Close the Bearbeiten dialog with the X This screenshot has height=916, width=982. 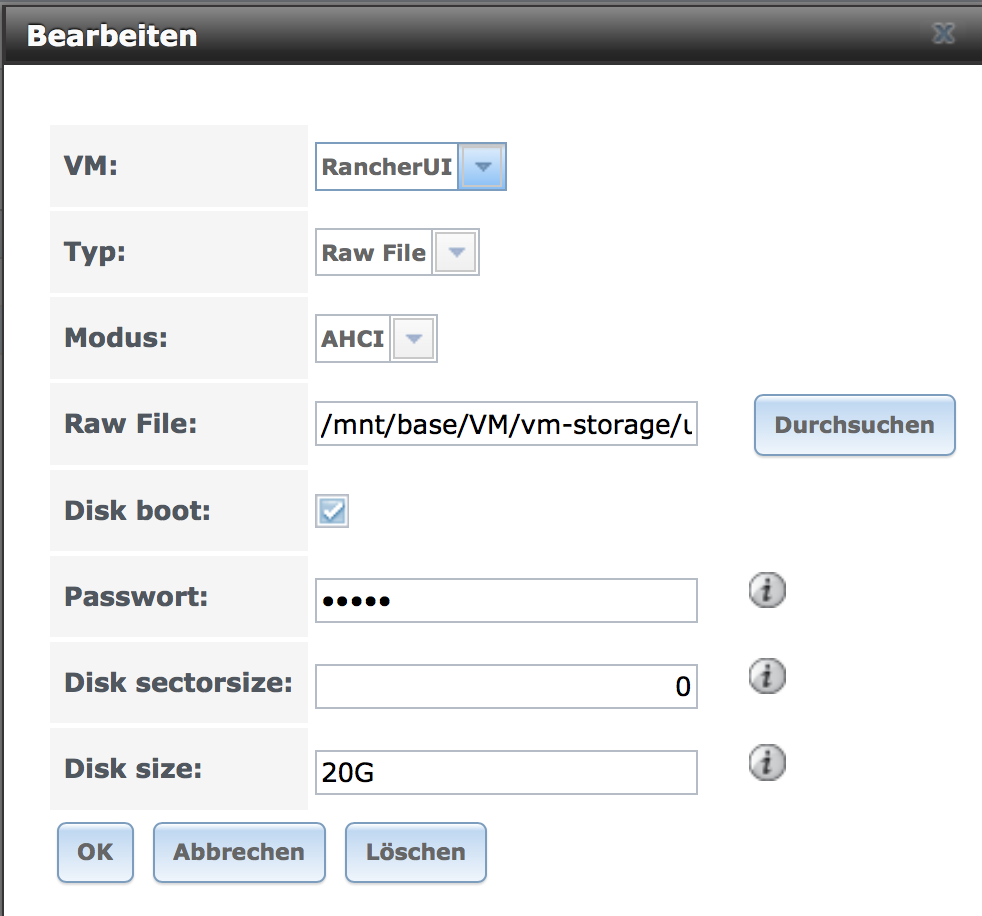[943, 33]
